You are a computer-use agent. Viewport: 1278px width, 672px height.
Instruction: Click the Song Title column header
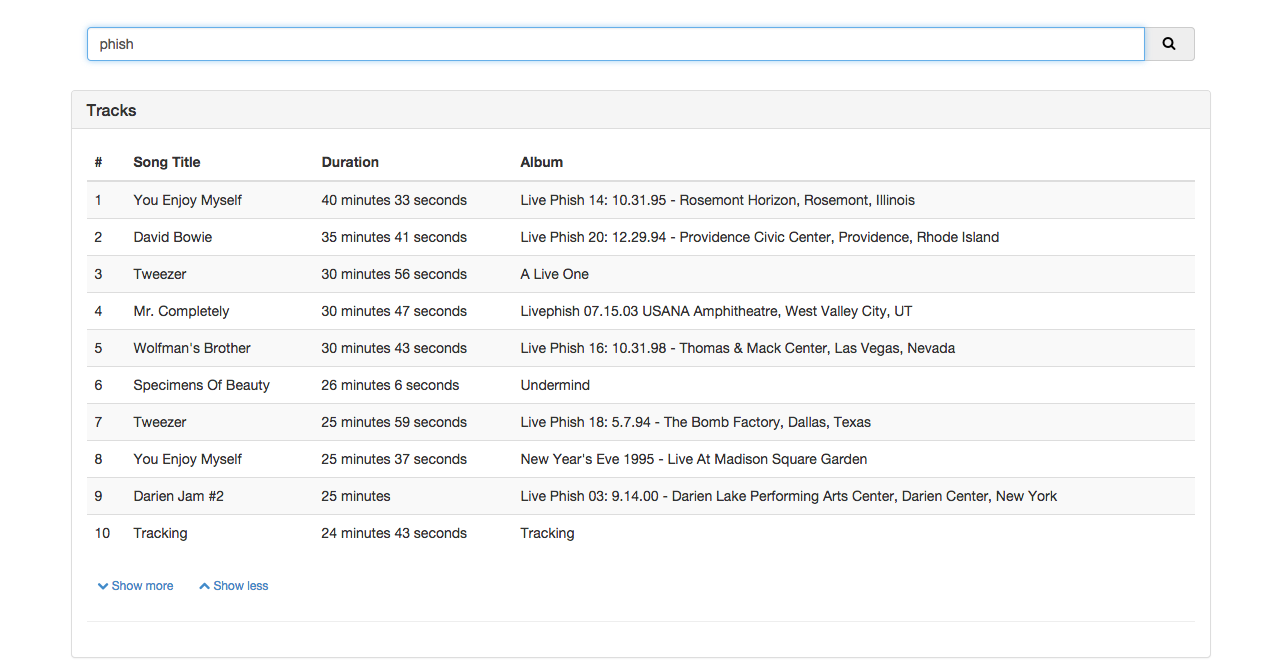click(x=167, y=162)
